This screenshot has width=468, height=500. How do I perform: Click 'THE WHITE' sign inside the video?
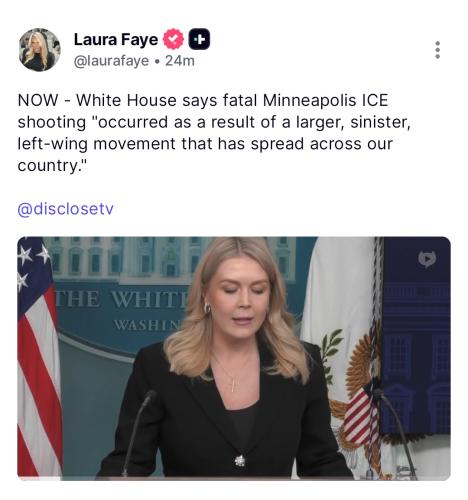point(122,299)
